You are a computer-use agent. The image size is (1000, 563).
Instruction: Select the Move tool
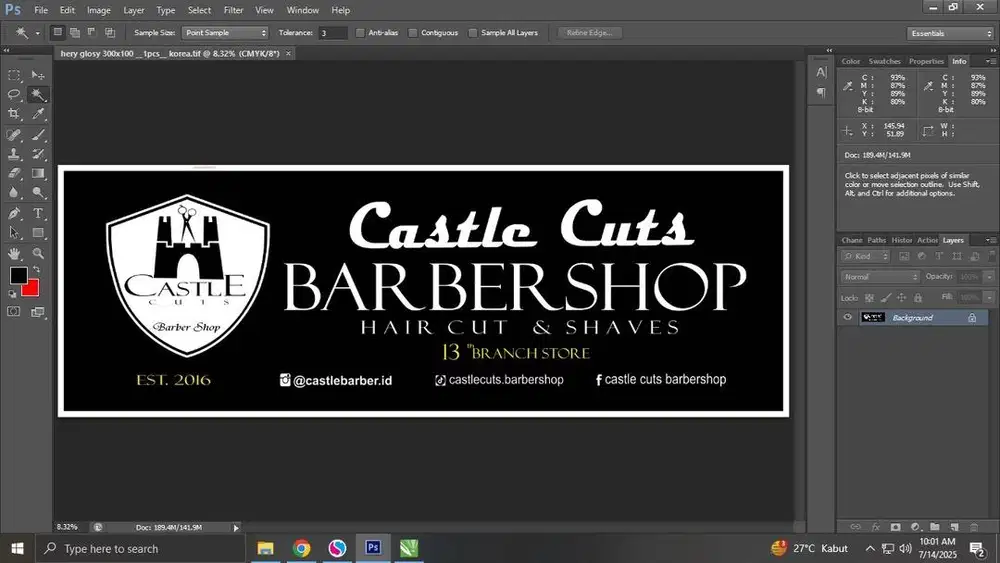point(38,75)
